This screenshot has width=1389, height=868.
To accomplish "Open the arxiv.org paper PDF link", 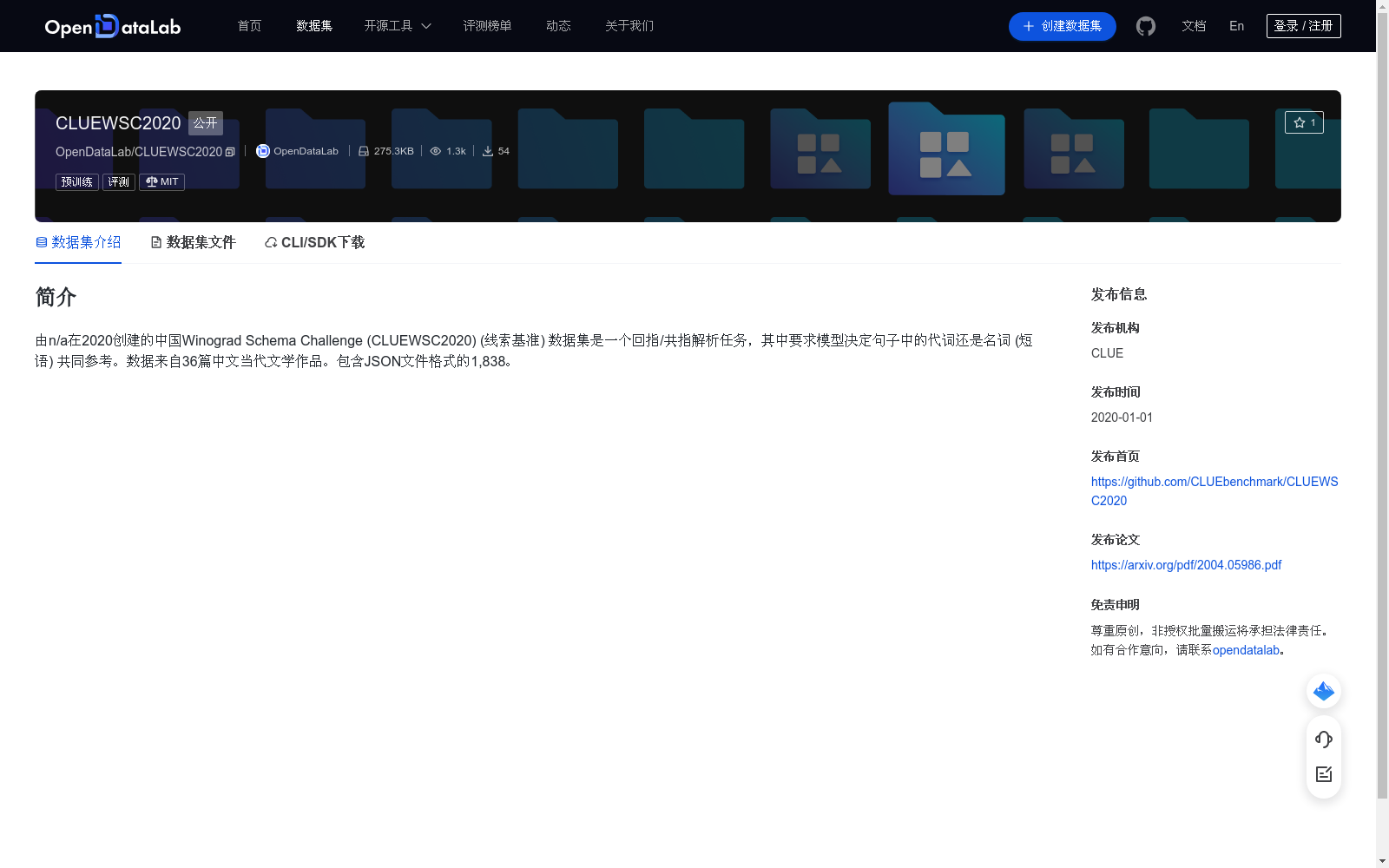I will 1186,564.
